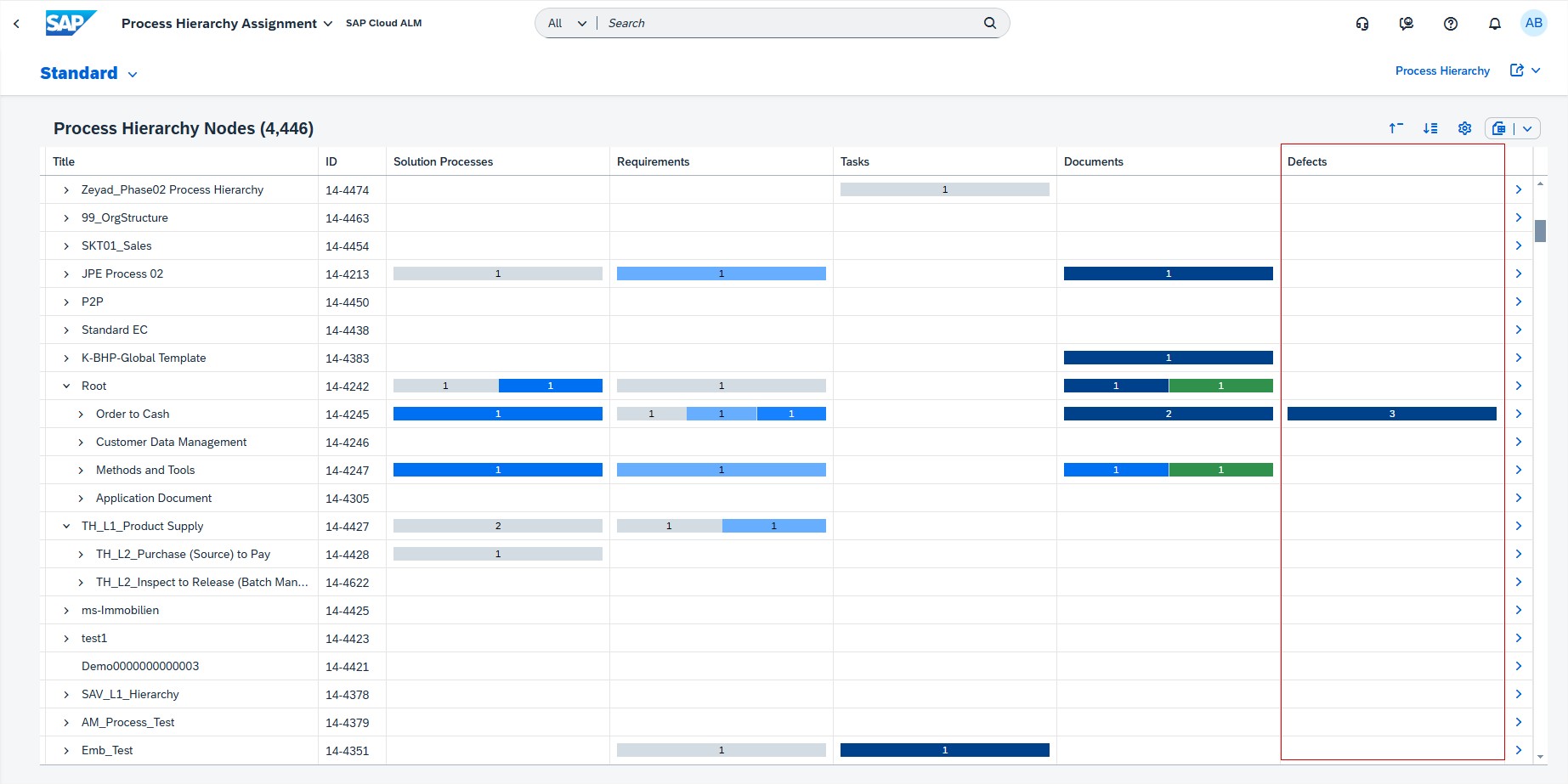
Task: Click the Defects bar for Order to Cash
Action: (x=1391, y=414)
